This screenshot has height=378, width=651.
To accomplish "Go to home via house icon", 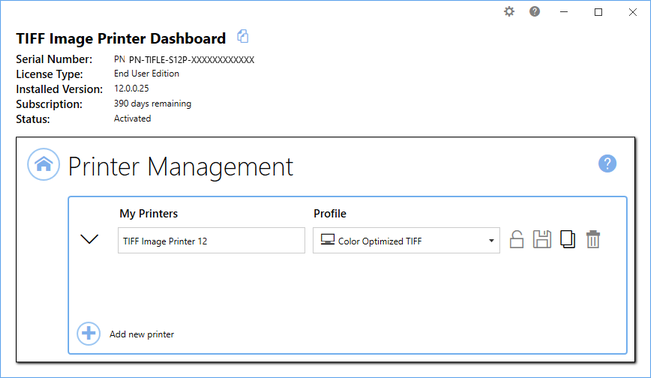I will (x=44, y=164).
